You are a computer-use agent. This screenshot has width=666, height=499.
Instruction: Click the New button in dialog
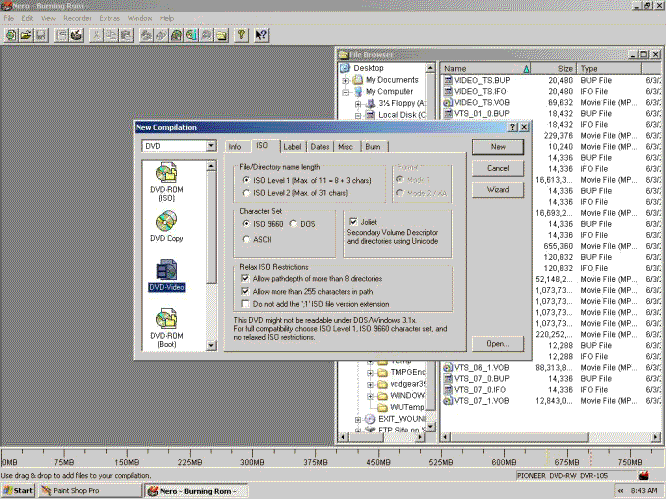tap(498, 147)
